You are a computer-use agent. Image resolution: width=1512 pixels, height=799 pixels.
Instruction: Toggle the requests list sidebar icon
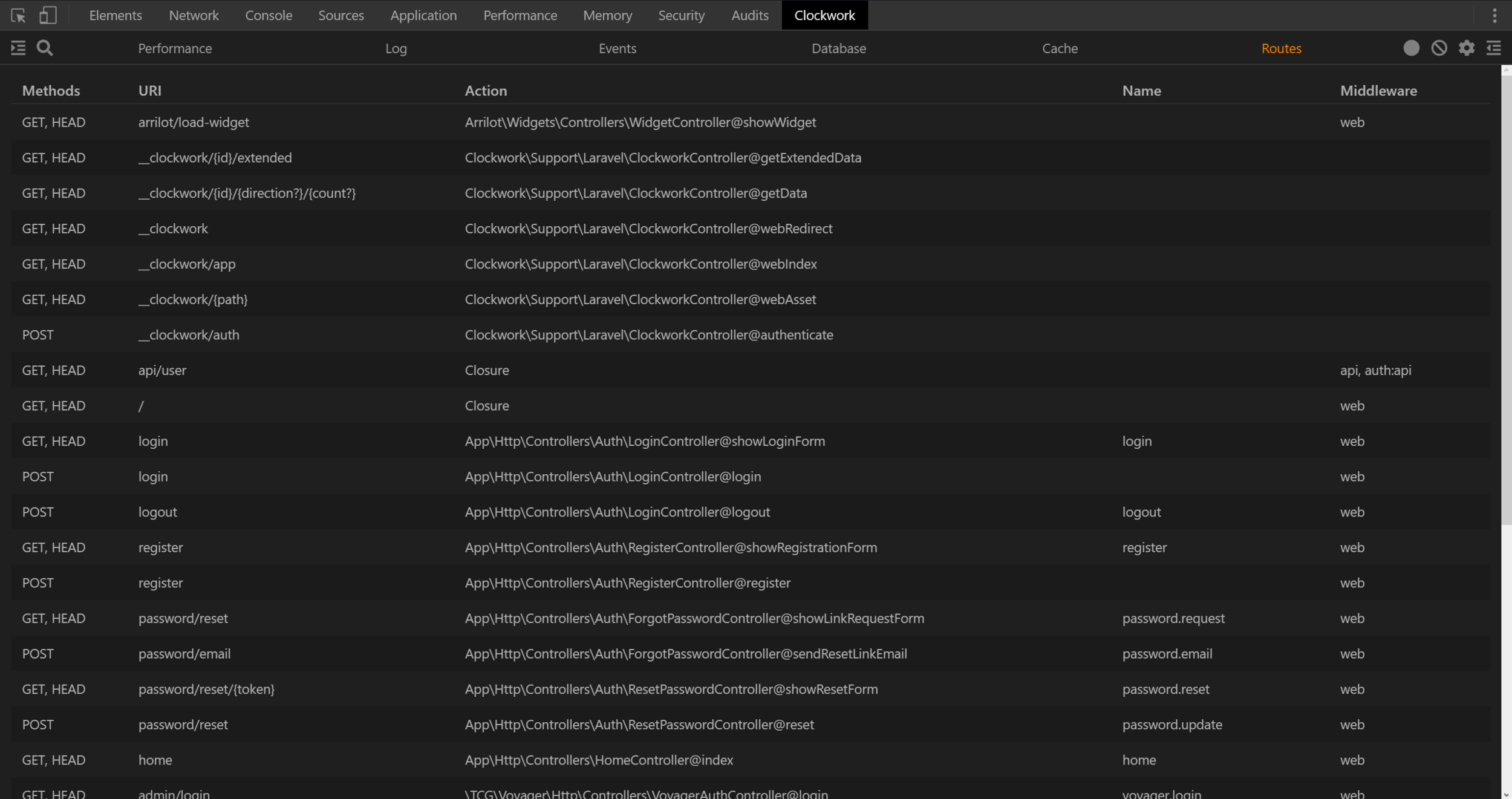click(18, 48)
